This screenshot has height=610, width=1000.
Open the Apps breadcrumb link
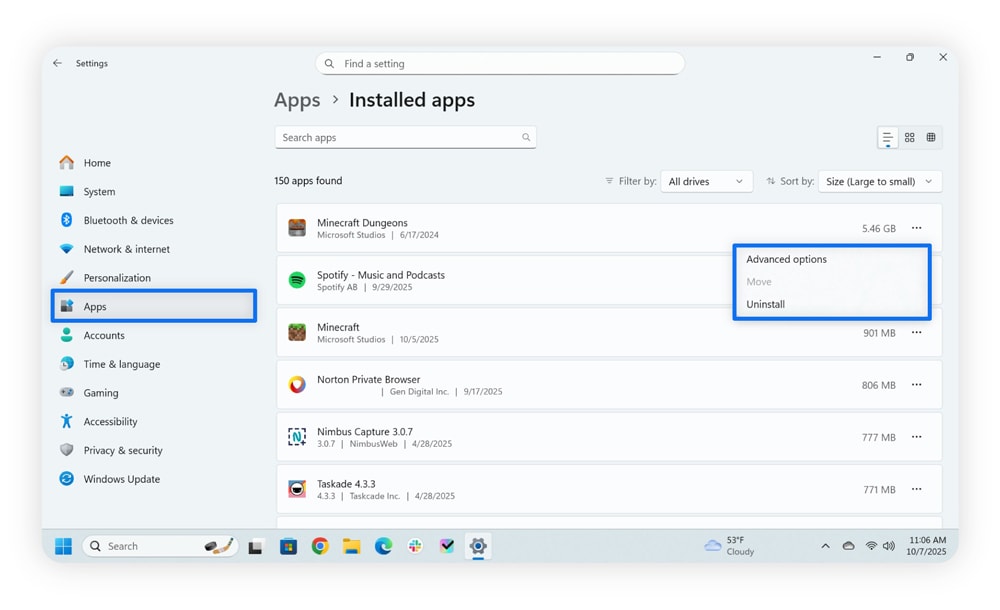[x=296, y=100]
